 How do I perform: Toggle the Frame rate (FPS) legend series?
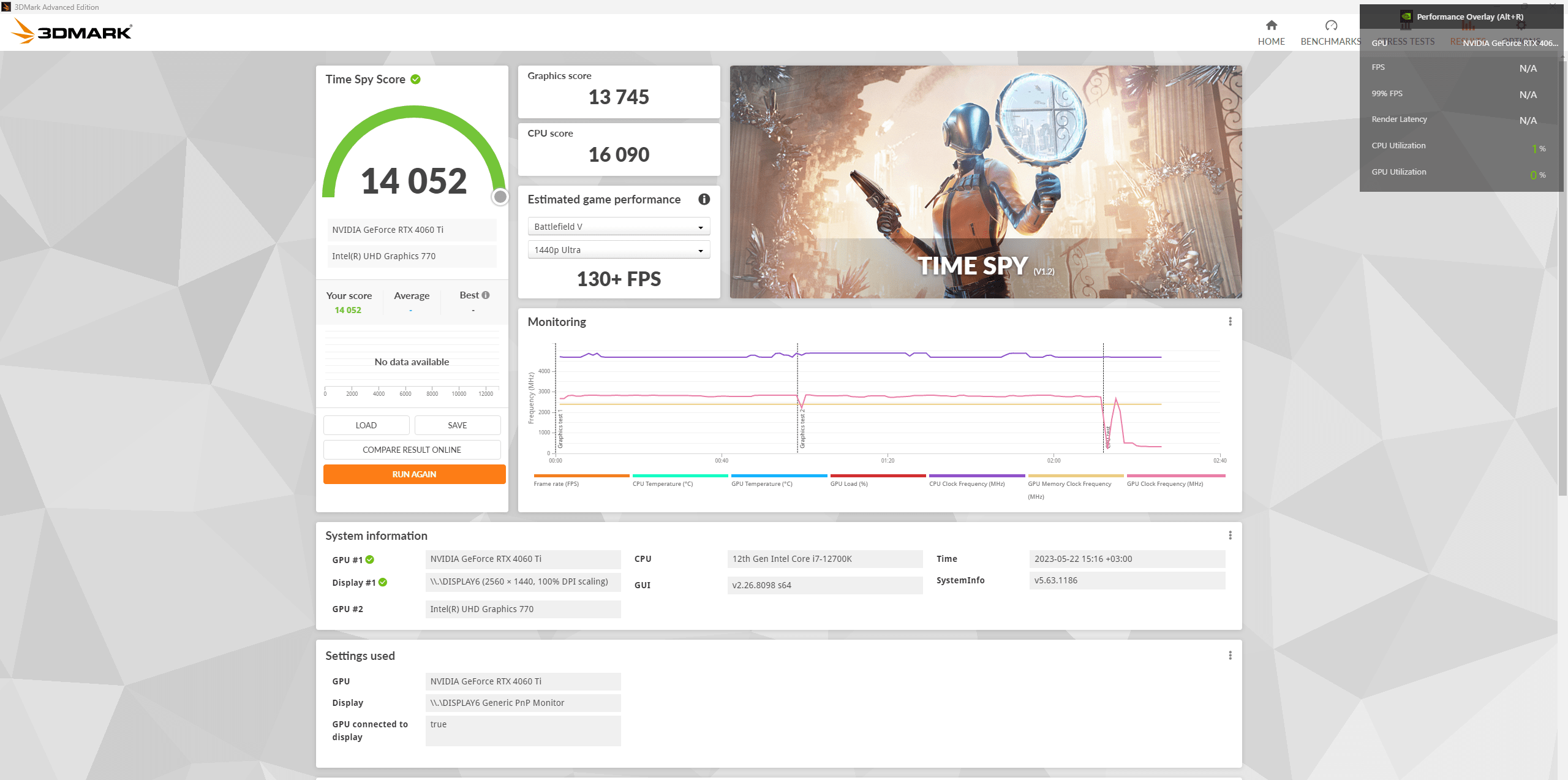pyautogui.click(x=556, y=483)
